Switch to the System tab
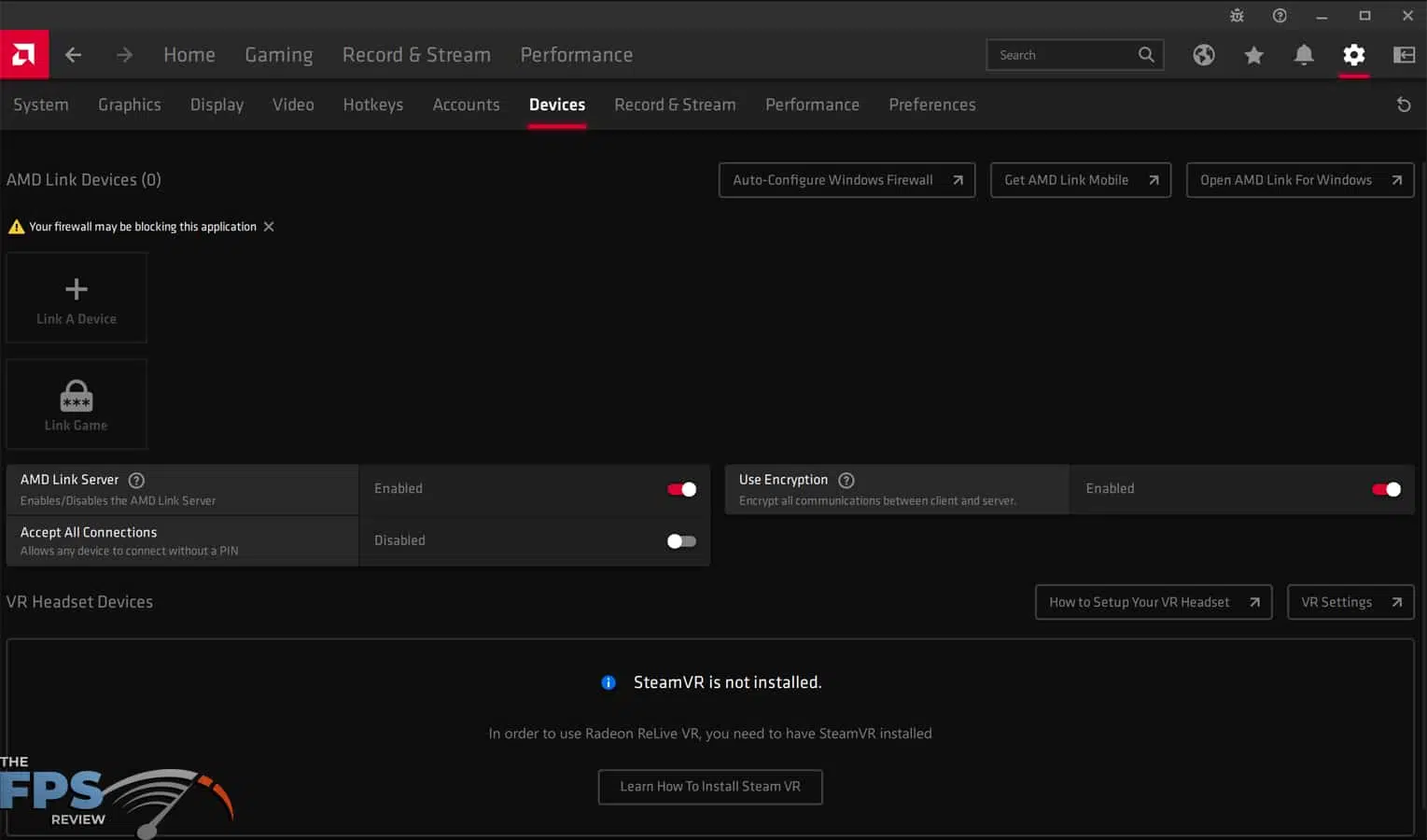Image resolution: width=1427 pixels, height=840 pixels. [41, 105]
